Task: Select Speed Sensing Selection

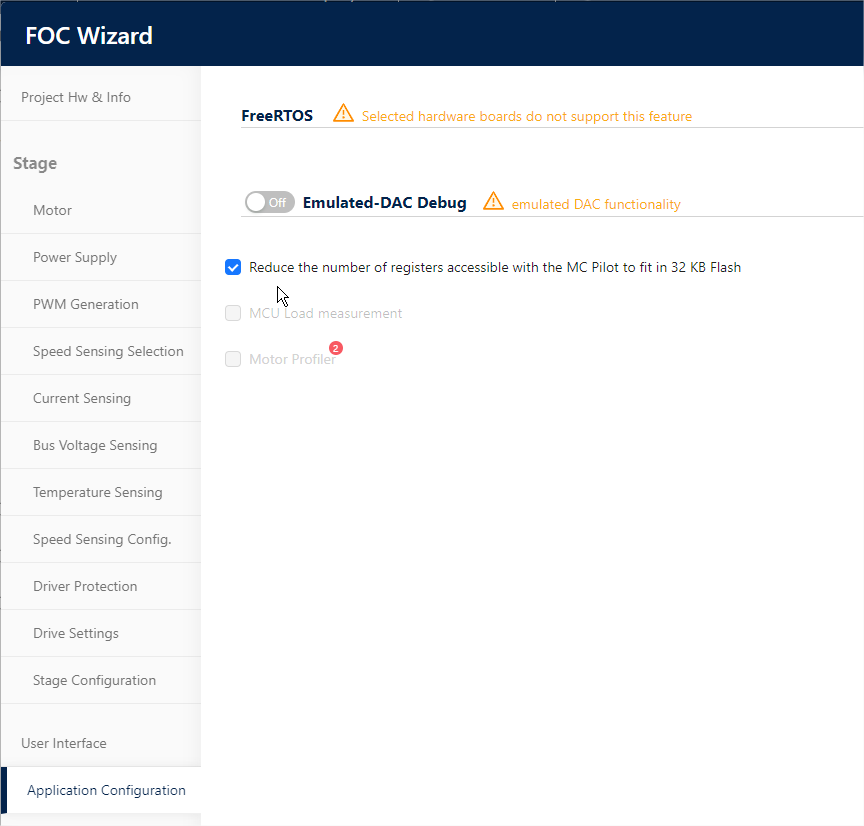Action: (x=108, y=351)
